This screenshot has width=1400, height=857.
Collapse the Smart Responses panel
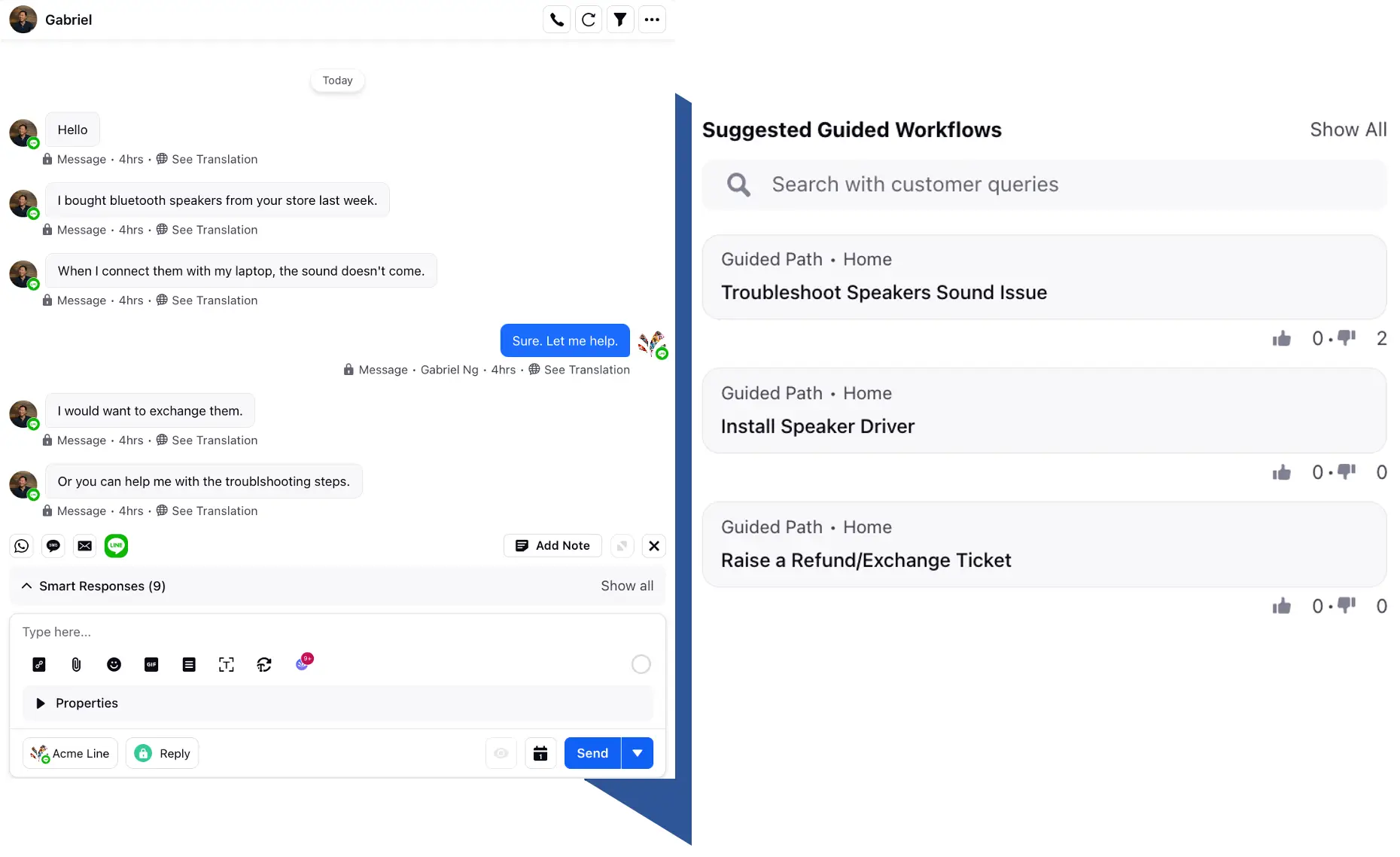(27, 586)
